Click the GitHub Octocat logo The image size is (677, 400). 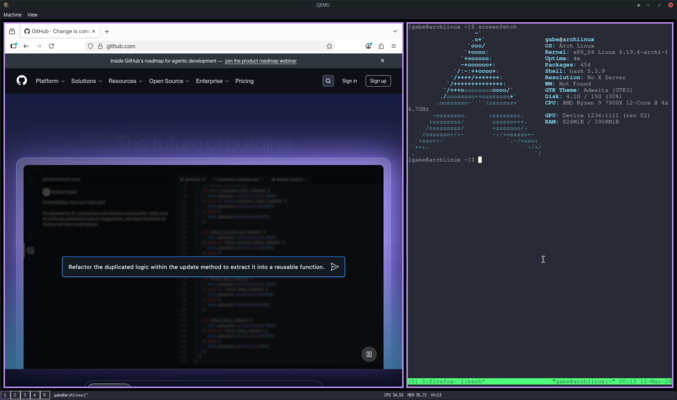pyautogui.click(x=22, y=80)
